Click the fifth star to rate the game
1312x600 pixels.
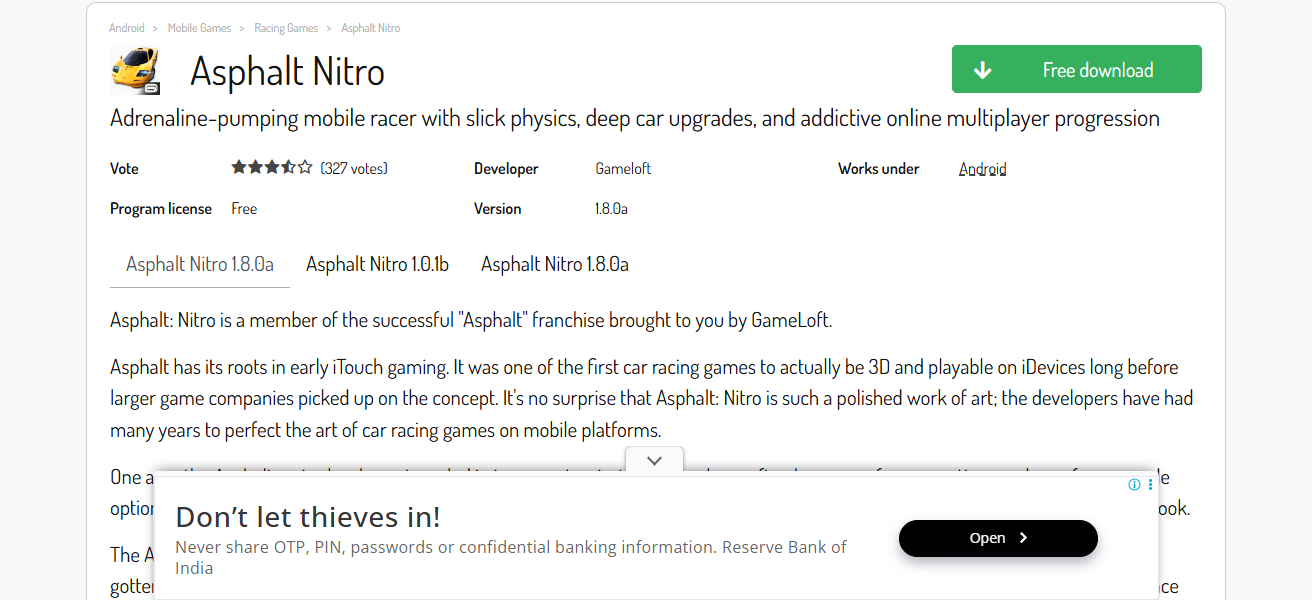pyautogui.click(x=302, y=167)
